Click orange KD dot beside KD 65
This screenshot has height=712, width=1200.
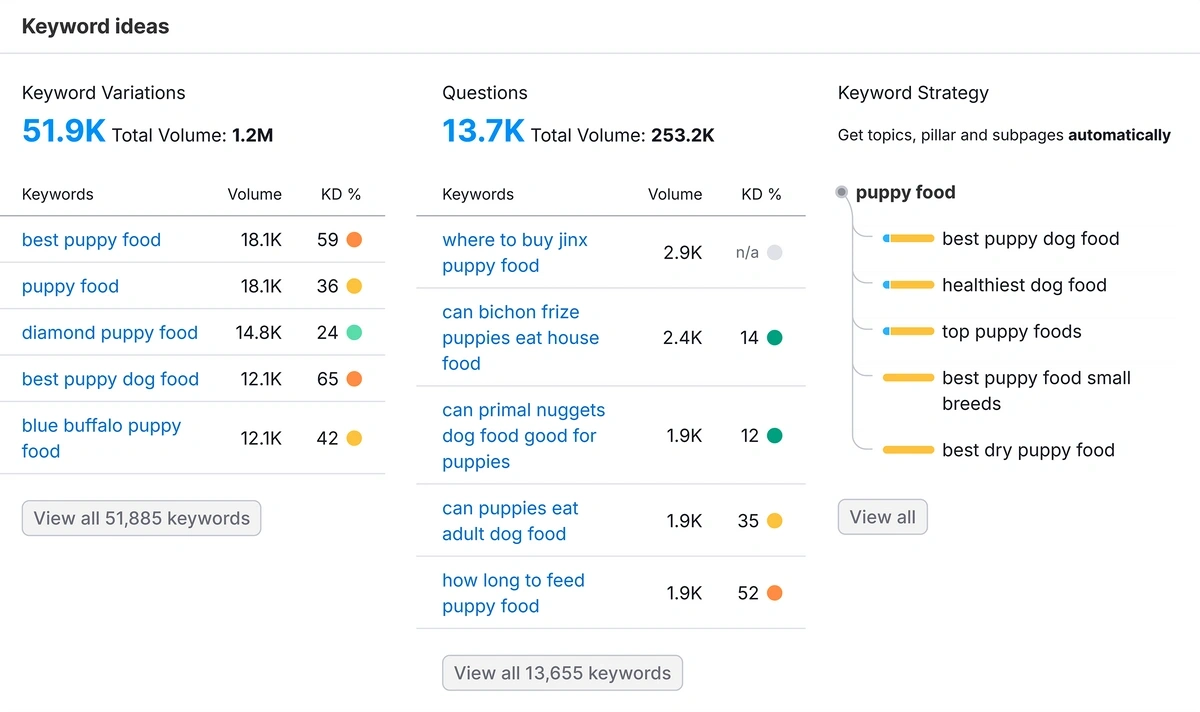coord(354,379)
